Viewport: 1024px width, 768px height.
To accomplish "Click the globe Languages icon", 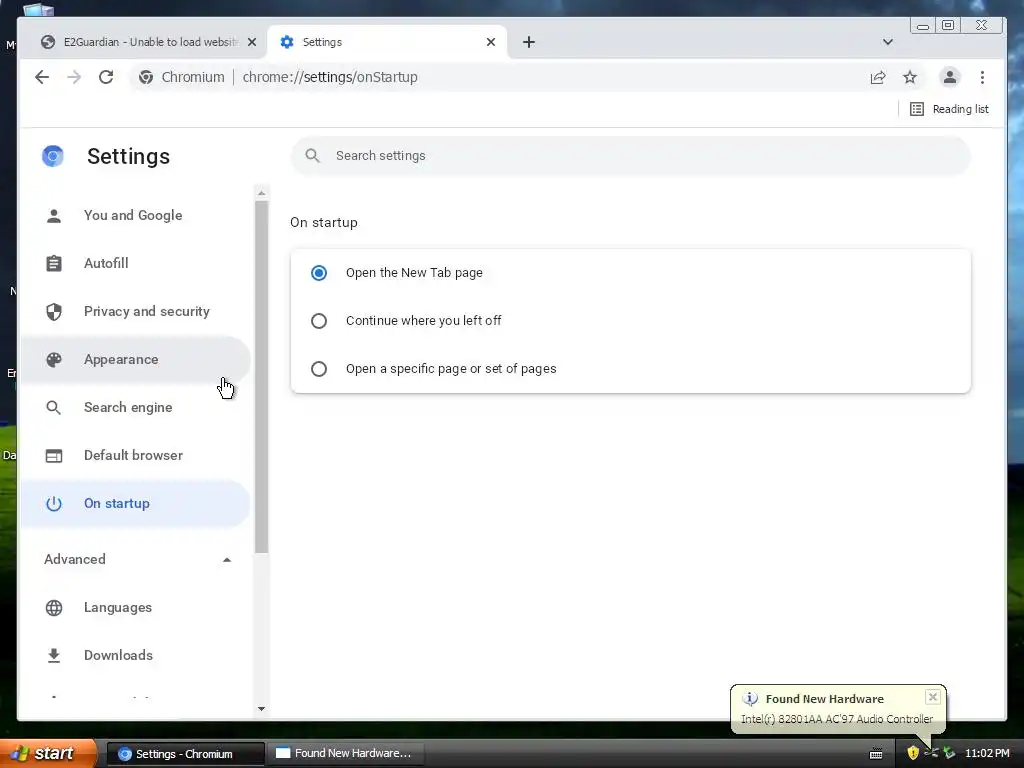I will click(54, 607).
